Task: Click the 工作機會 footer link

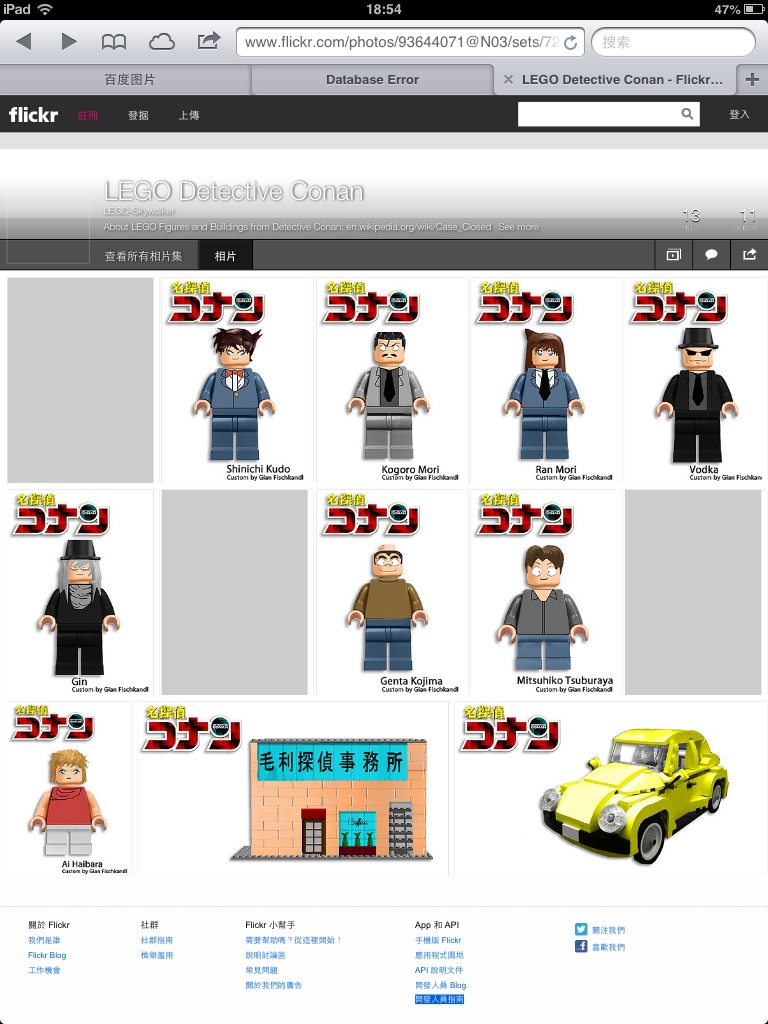Action: (44, 970)
